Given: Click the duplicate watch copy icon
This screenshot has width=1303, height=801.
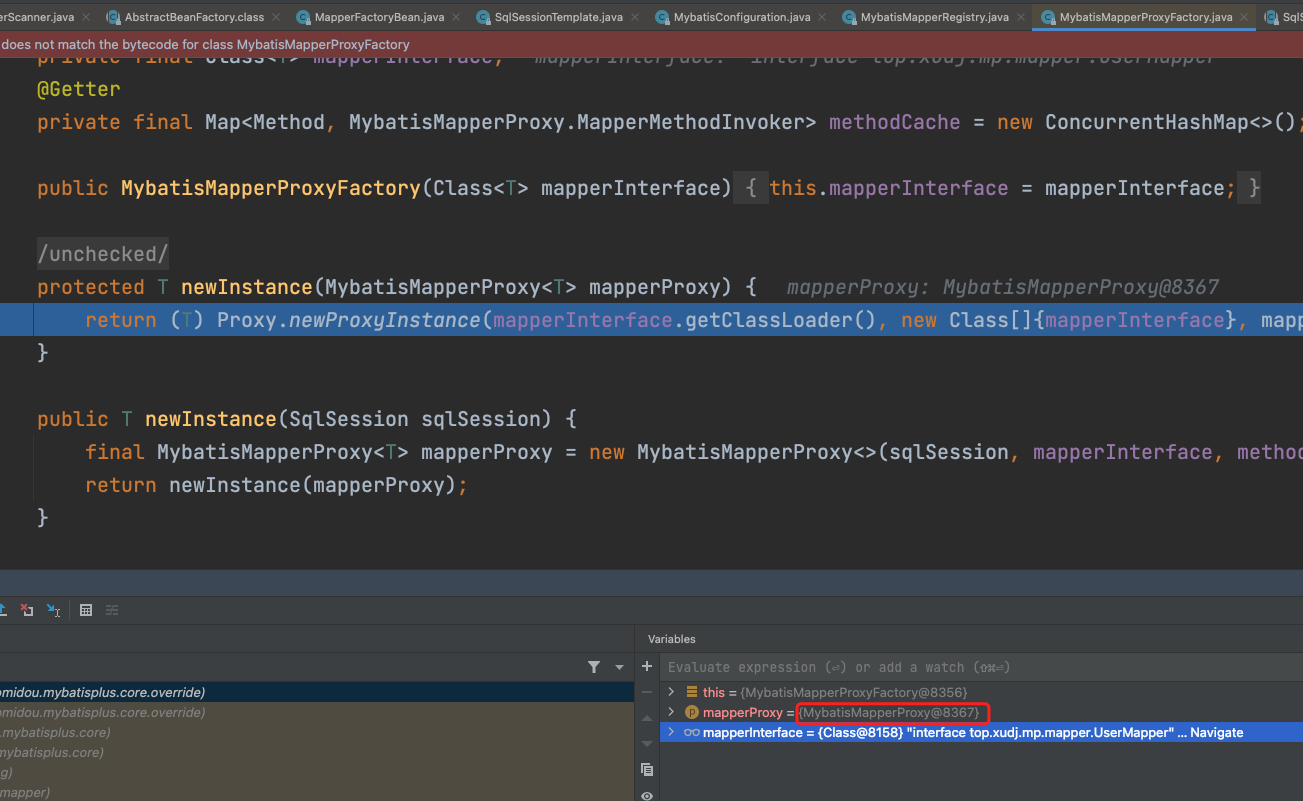Looking at the screenshot, I should [647, 769].
